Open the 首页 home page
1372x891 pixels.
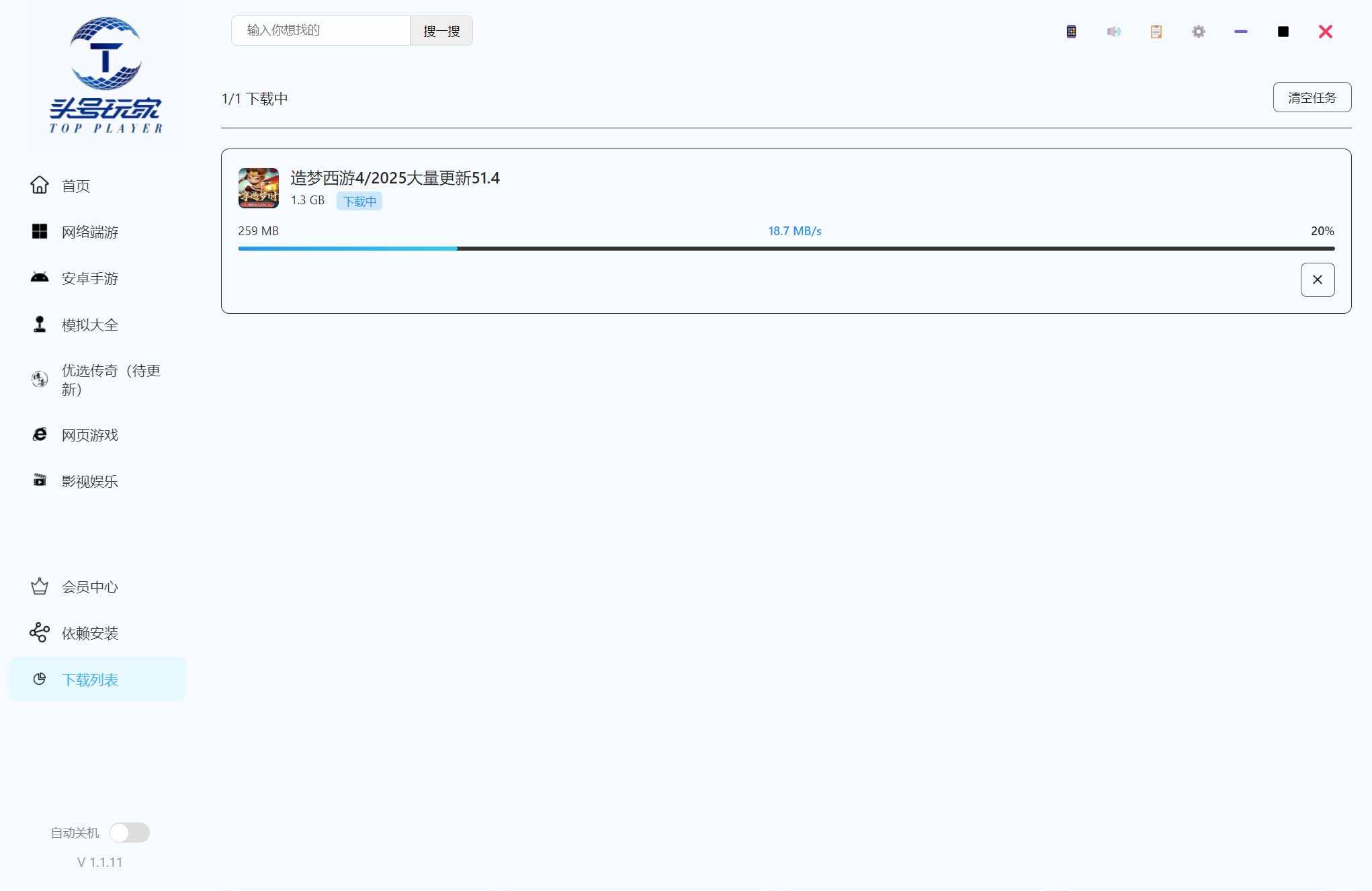click(x=75, y=186)
